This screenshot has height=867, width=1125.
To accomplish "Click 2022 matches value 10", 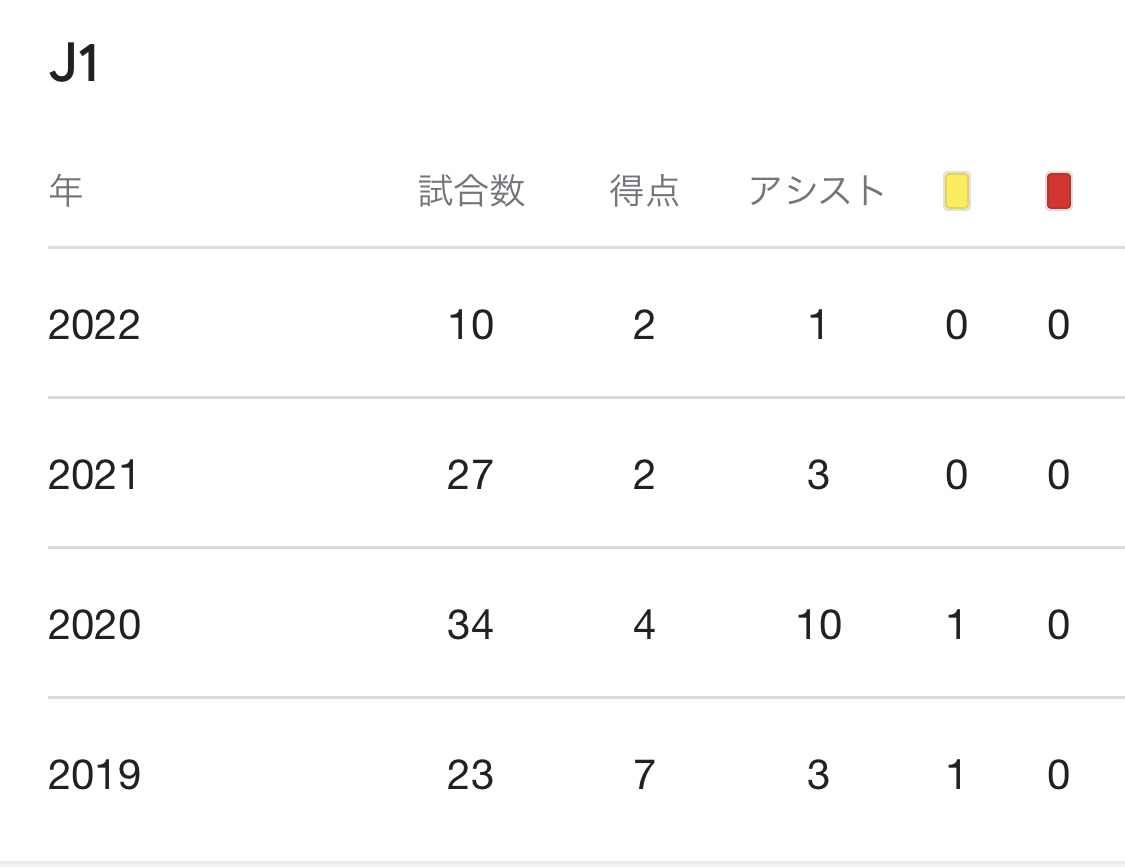I will [x=471, y=324].
